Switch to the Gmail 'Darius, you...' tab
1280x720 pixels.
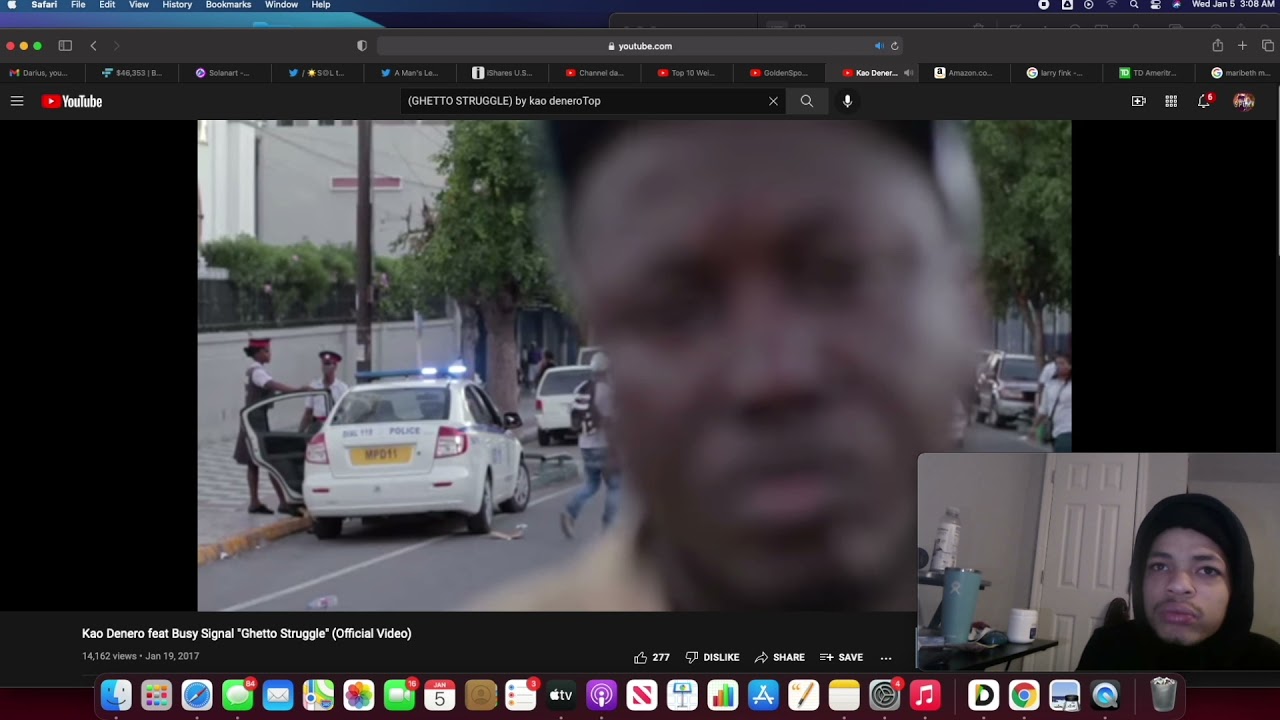[40, 73]
